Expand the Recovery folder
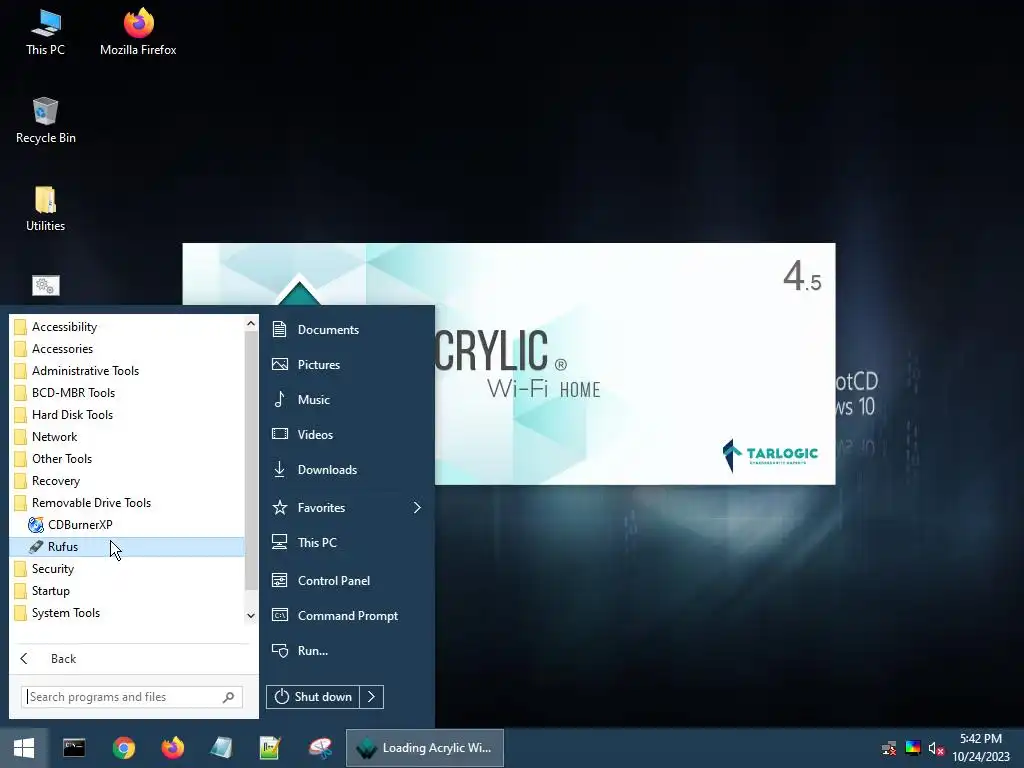This screenshot has height=768, width=1024. [x=127, y=481]
